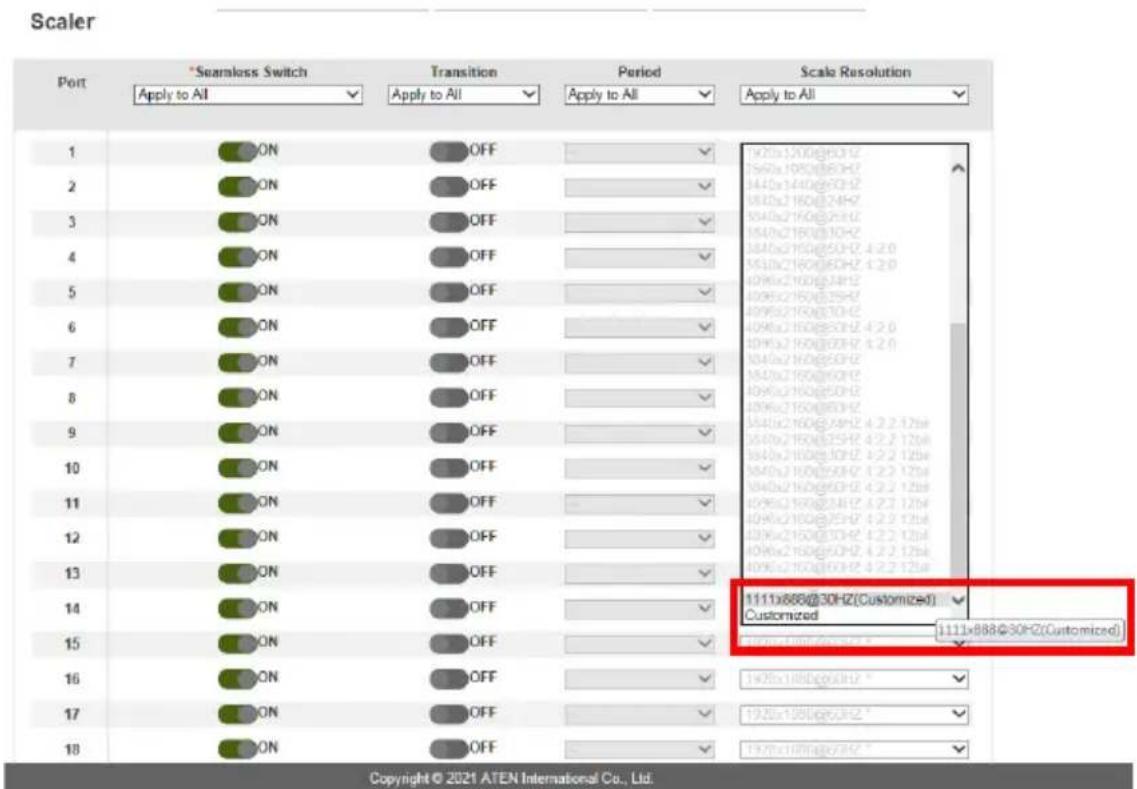This screenshot has width=1137, height=789.
Task: Switch on Transition for port 8
Action: point(449,397)
